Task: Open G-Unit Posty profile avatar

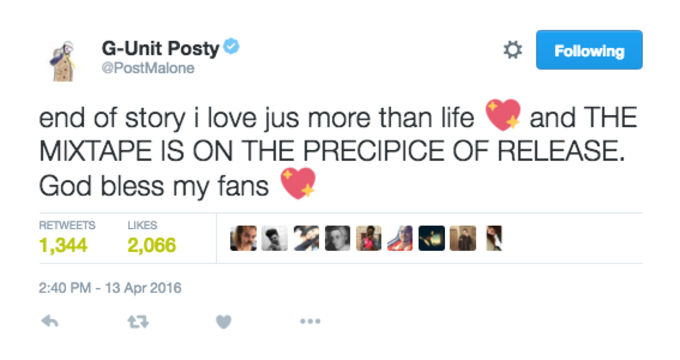Action: [x=63, y=61]
